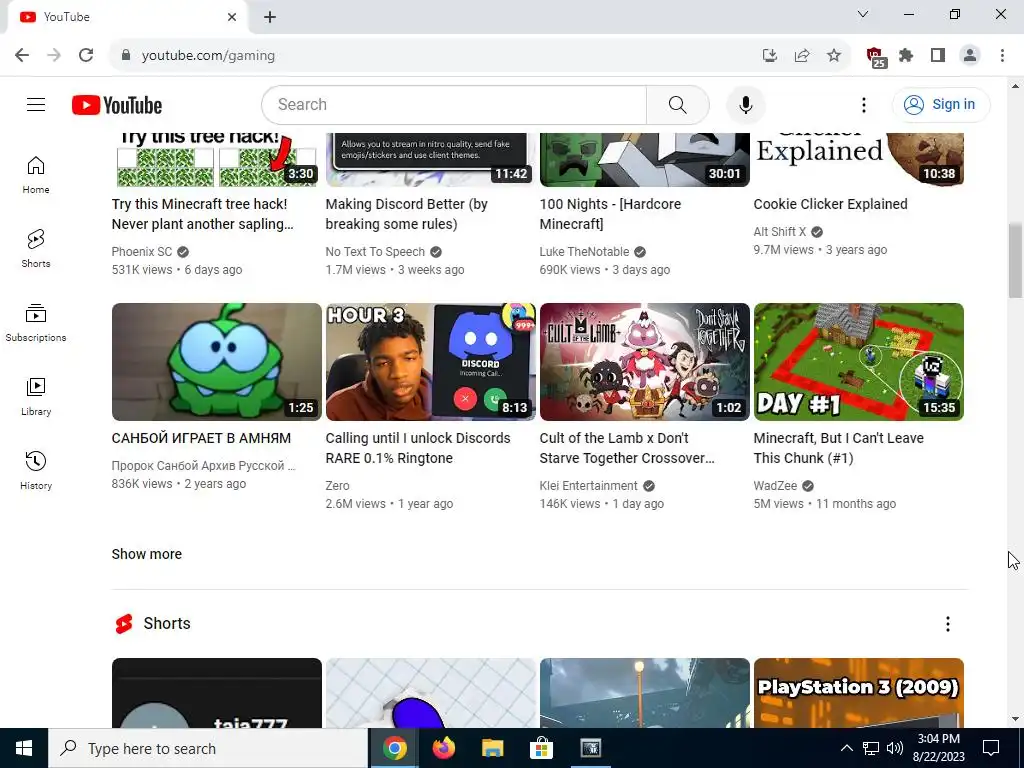Screen dimensions: 1024x768
Task: Open Microsoft Store from taskbar
Action: pos(541,748)
